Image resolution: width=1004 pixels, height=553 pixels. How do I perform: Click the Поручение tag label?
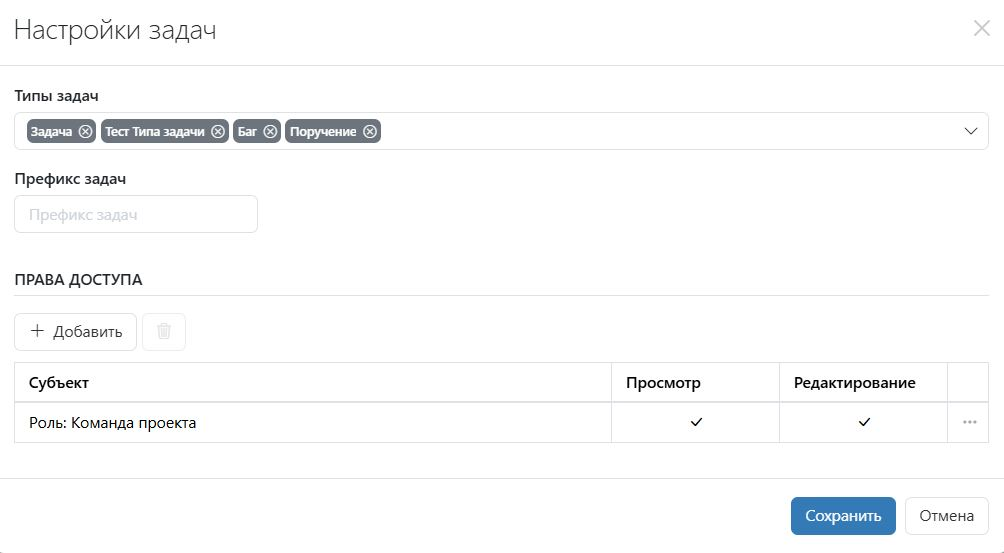[323, 132]
